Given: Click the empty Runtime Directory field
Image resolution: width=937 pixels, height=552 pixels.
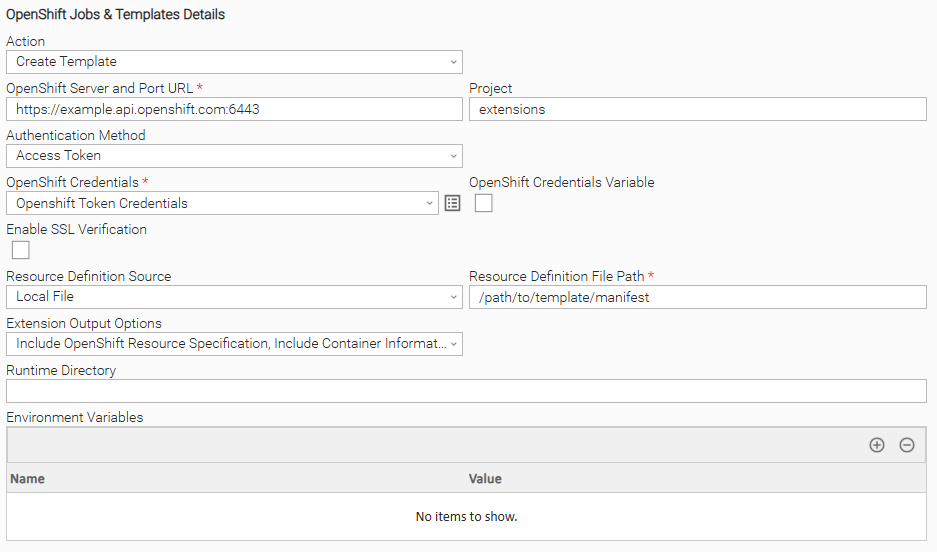Looking at the screenshot, I should point(466,391).
